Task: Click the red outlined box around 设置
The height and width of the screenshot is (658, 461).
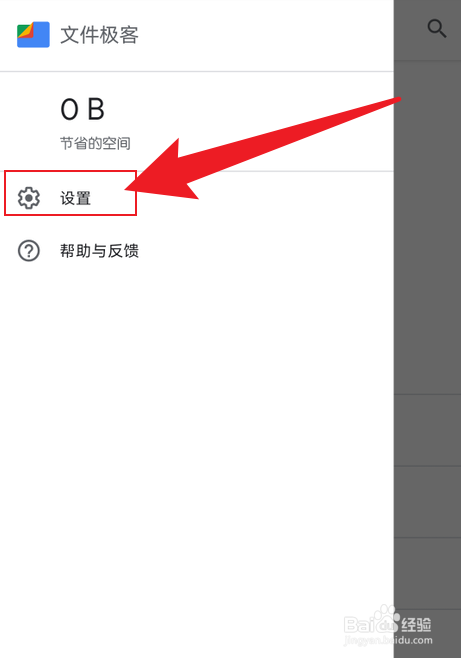Action: 70,193
